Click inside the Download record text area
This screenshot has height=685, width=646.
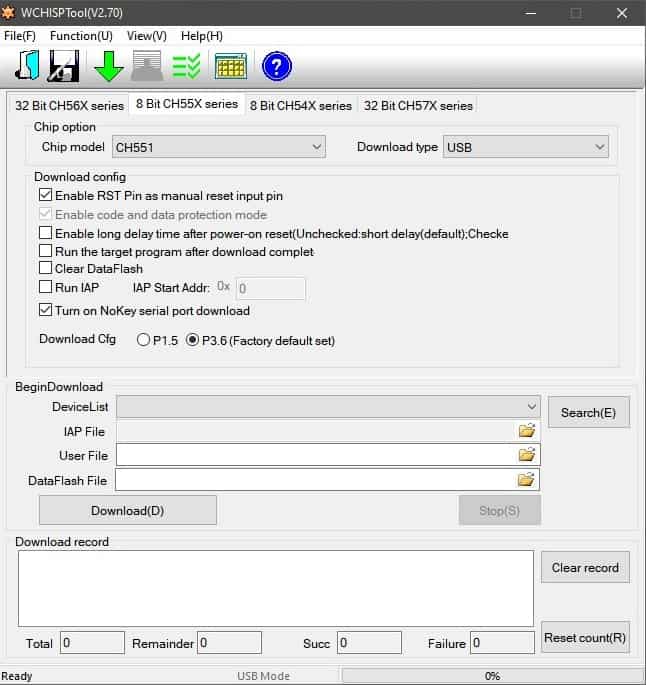(276, 588)
